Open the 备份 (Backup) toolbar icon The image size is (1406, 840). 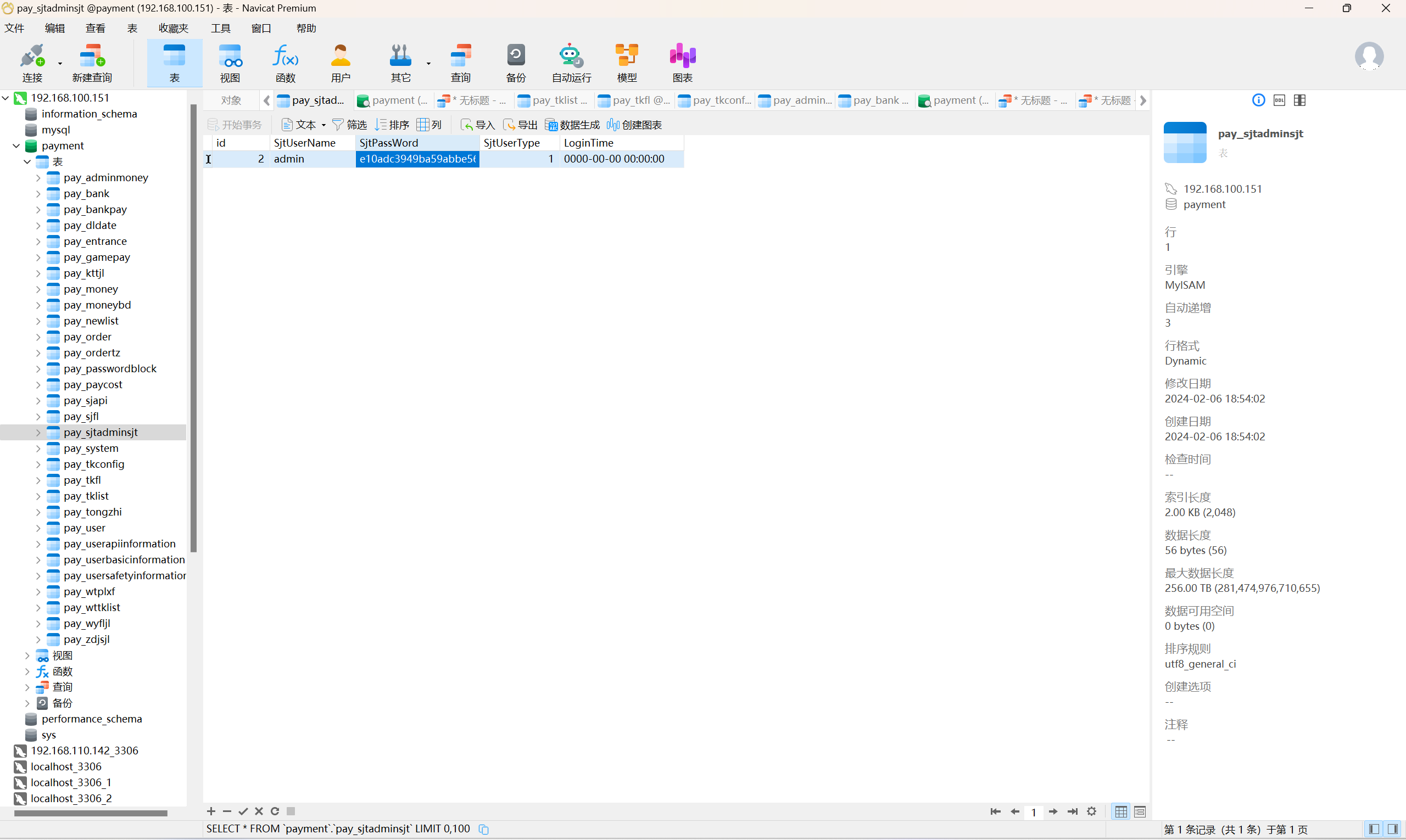pos(515,63)
